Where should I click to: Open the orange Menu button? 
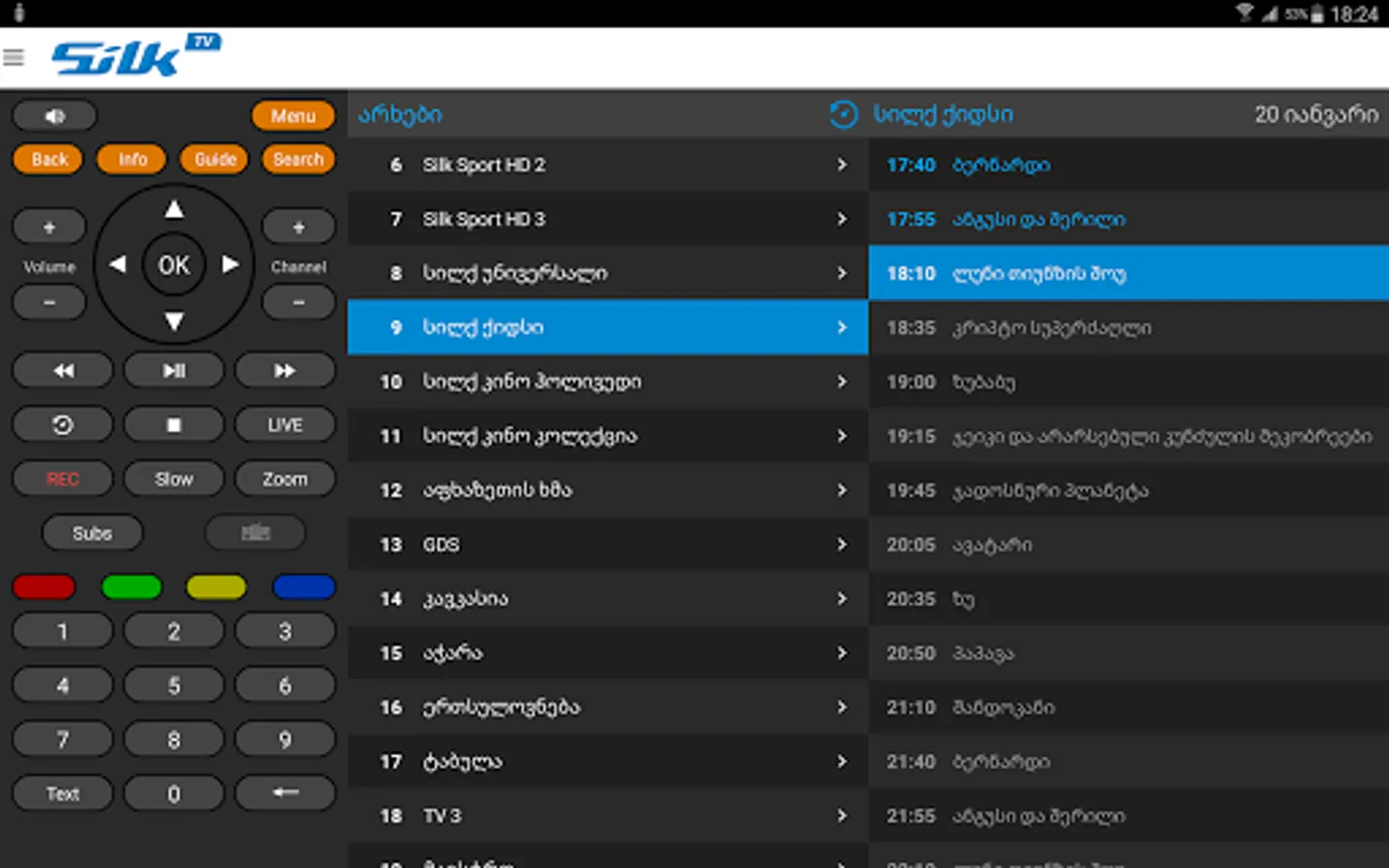(293, 116)
